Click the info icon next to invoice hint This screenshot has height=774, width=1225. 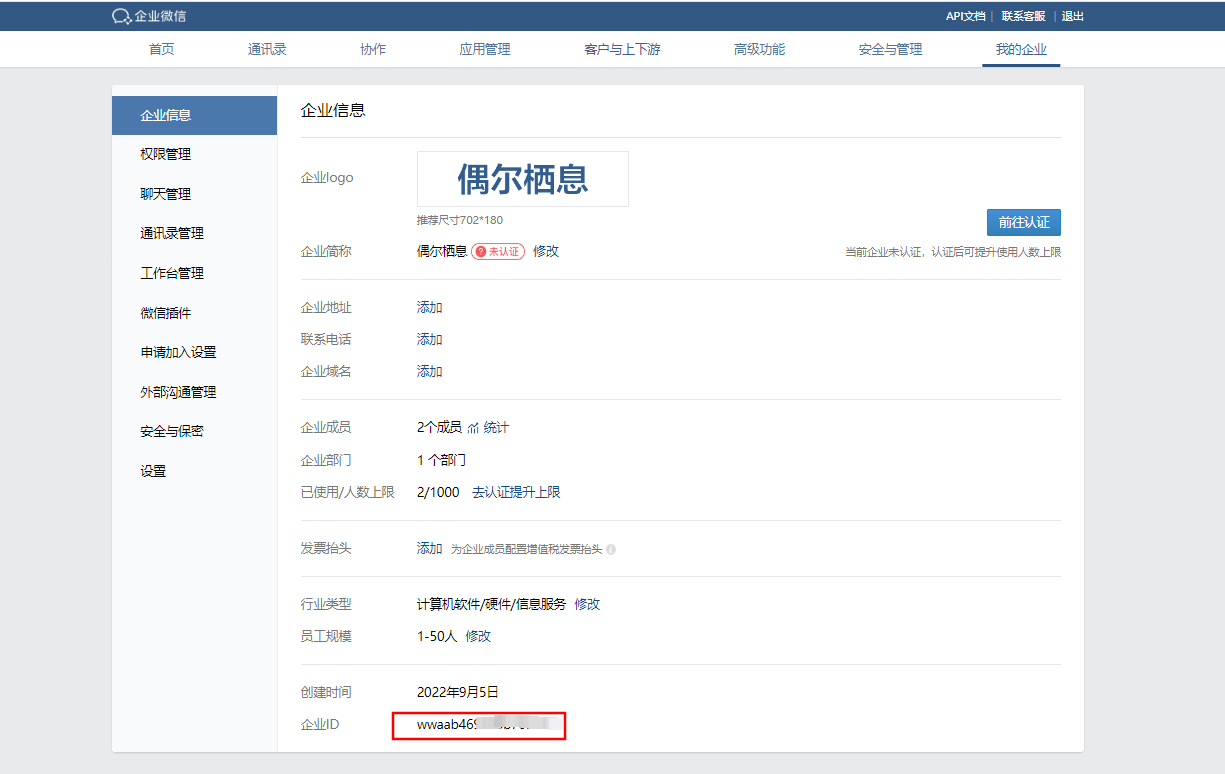tap(611, 549)
